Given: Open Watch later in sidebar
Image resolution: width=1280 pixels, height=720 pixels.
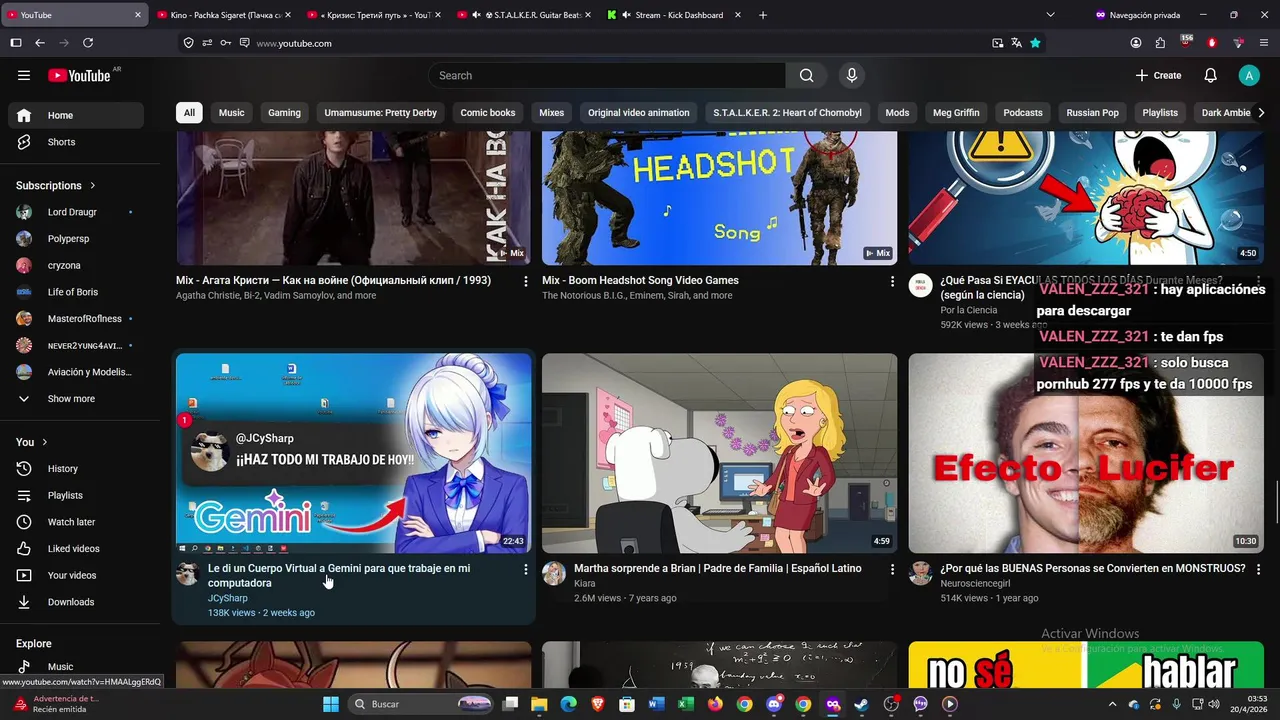Looking at the screenshot, I should 76,522.
